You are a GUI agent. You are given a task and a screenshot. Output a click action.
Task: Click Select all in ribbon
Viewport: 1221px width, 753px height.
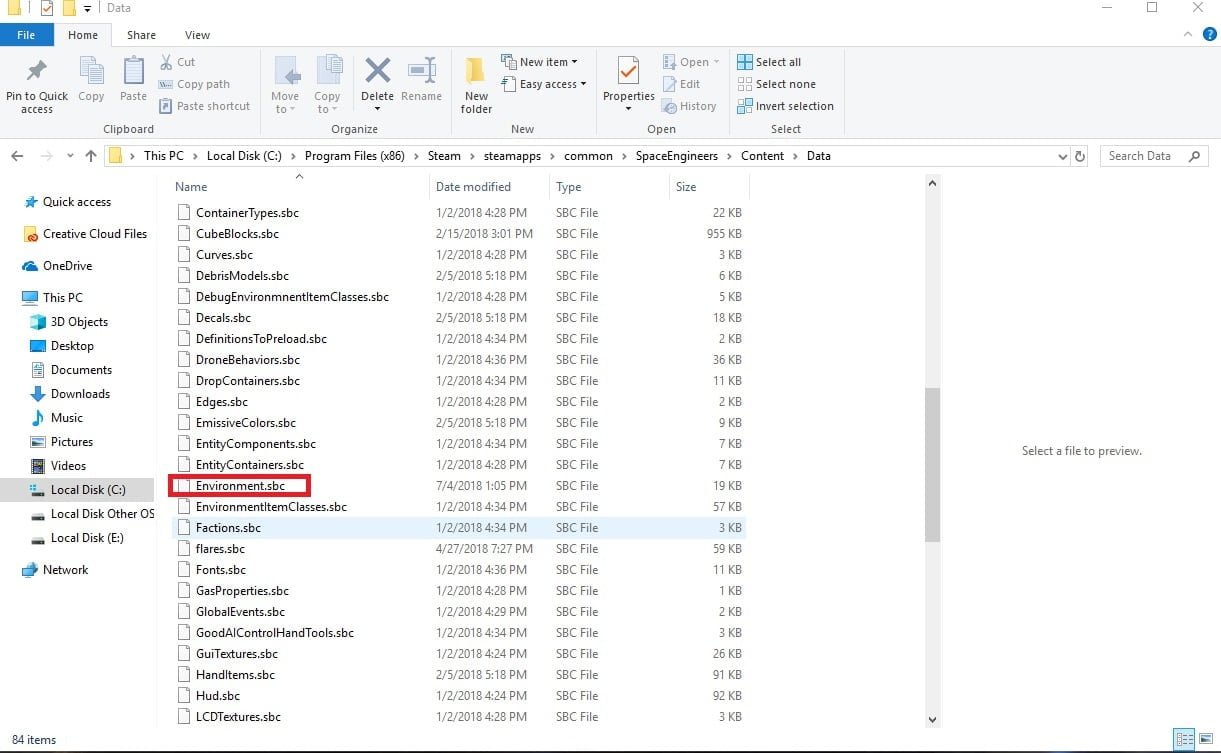769,62
